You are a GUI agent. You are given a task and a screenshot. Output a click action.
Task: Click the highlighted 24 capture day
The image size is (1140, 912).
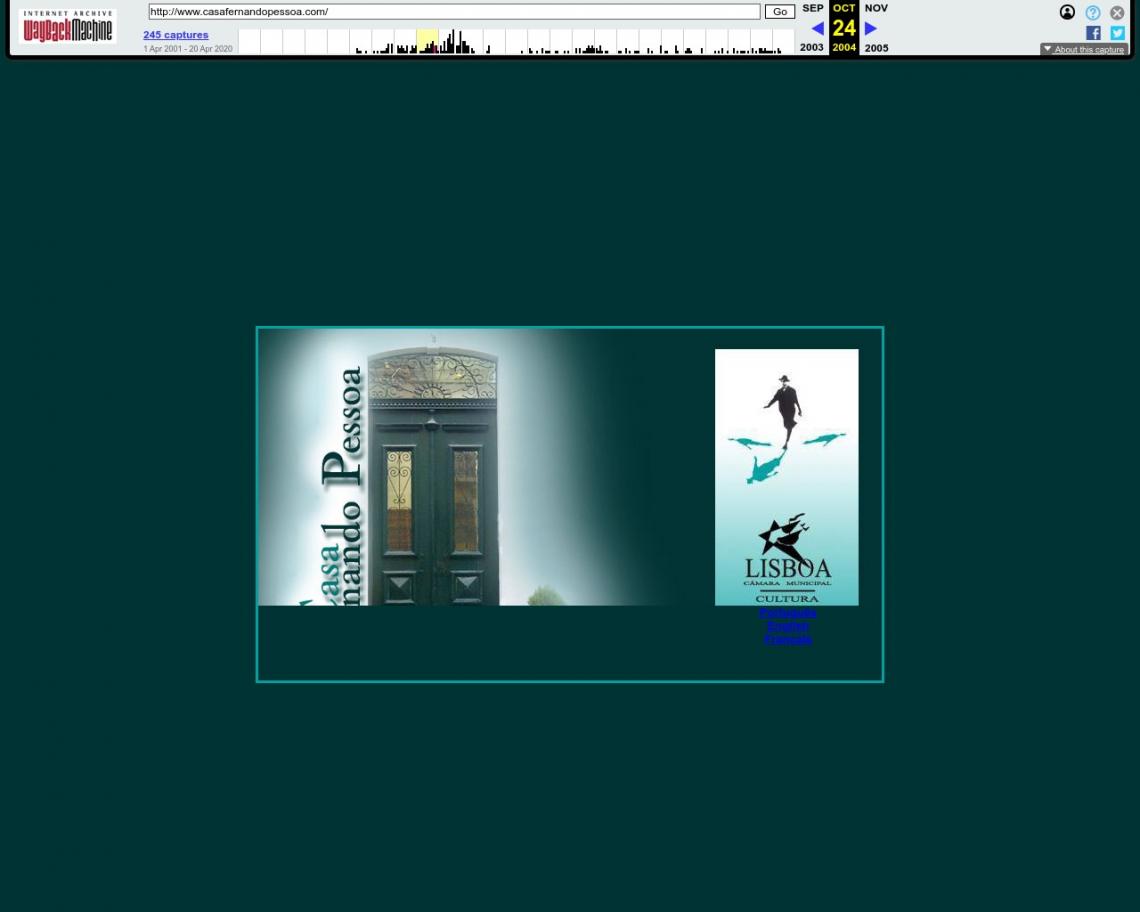pyautogui.click(x=843, y=28)
